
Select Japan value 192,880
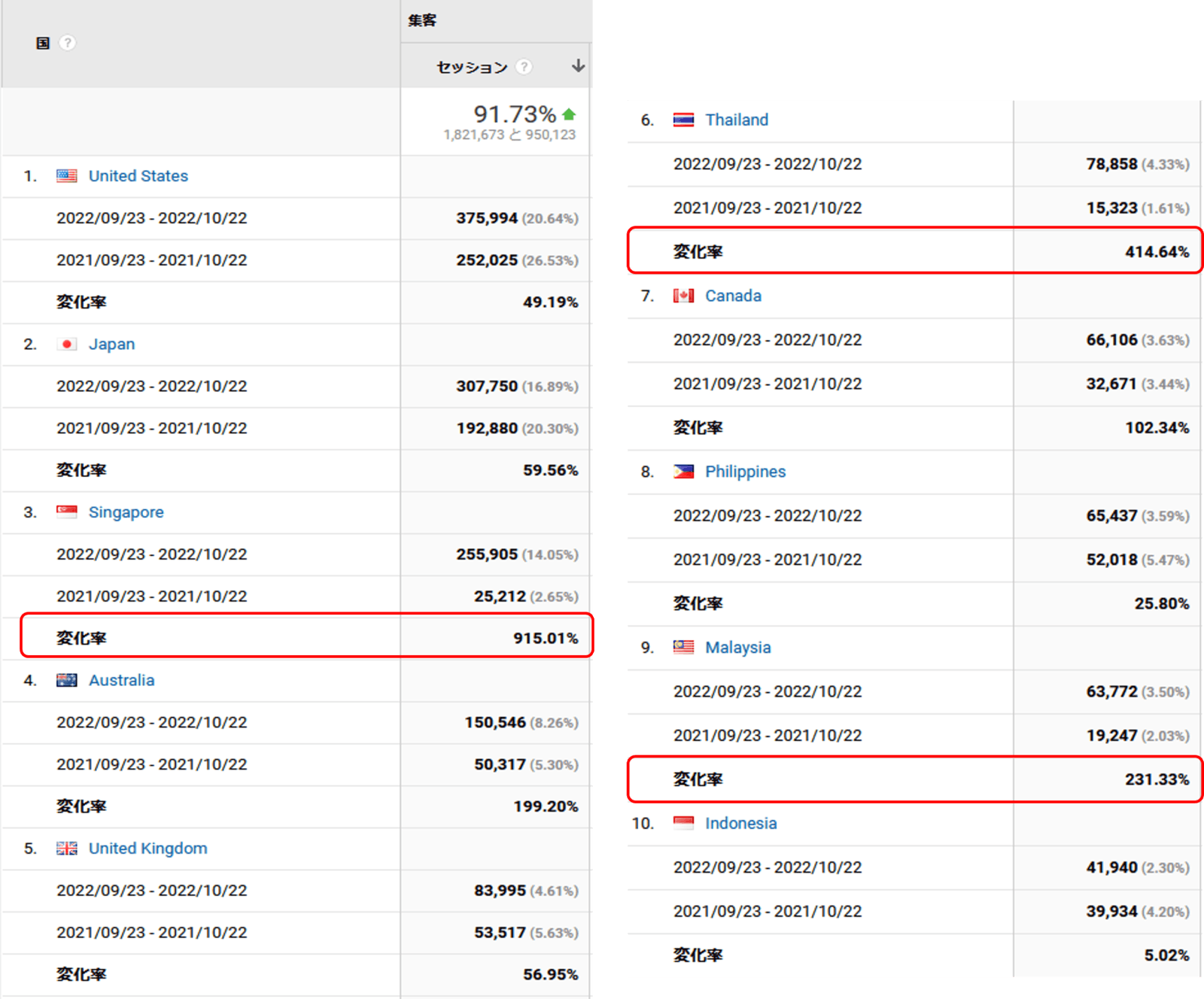point(487,428)
